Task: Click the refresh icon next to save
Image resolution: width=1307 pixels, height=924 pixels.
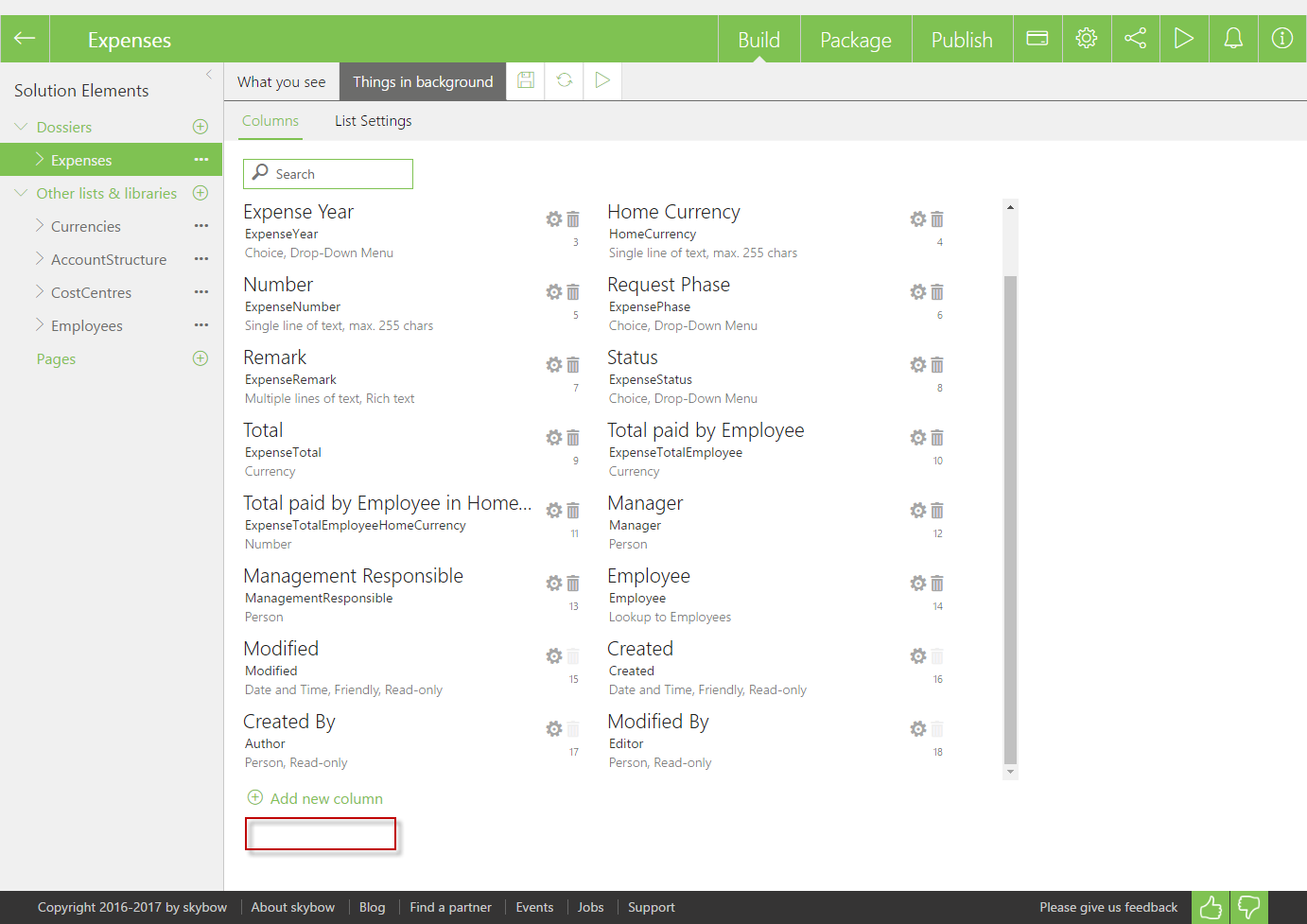Action: 565,80
